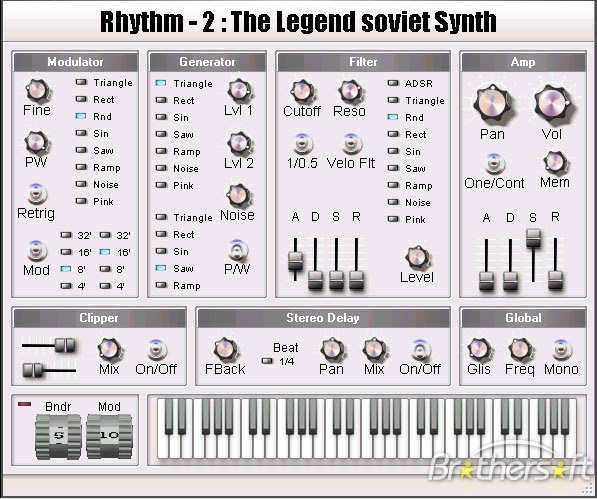Click the Amp Vol knob
The width and height of the screenshot is (597, 499).
tap(552, 104)
